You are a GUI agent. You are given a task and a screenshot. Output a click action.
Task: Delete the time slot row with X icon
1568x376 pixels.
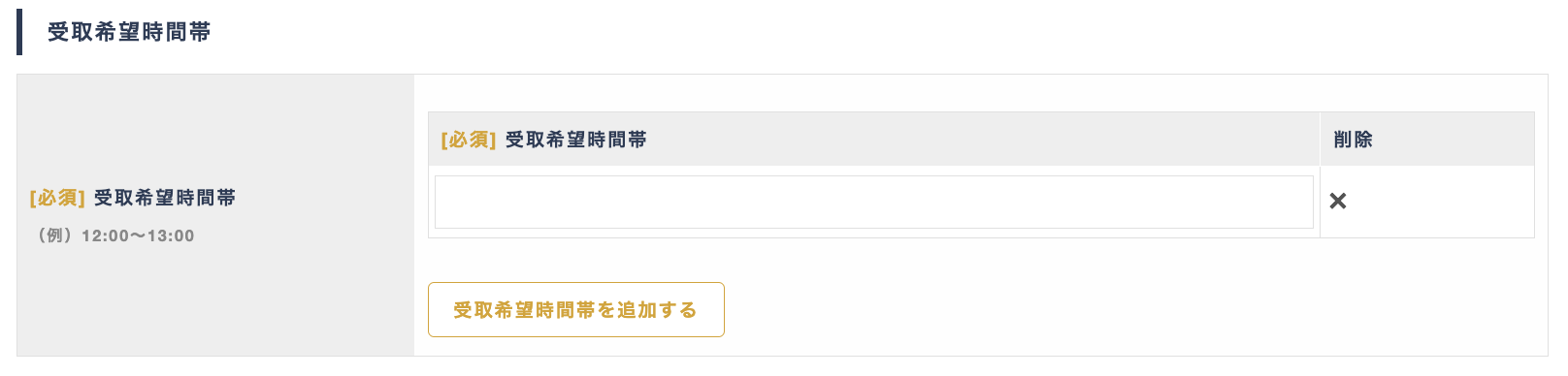(1337, 201)
